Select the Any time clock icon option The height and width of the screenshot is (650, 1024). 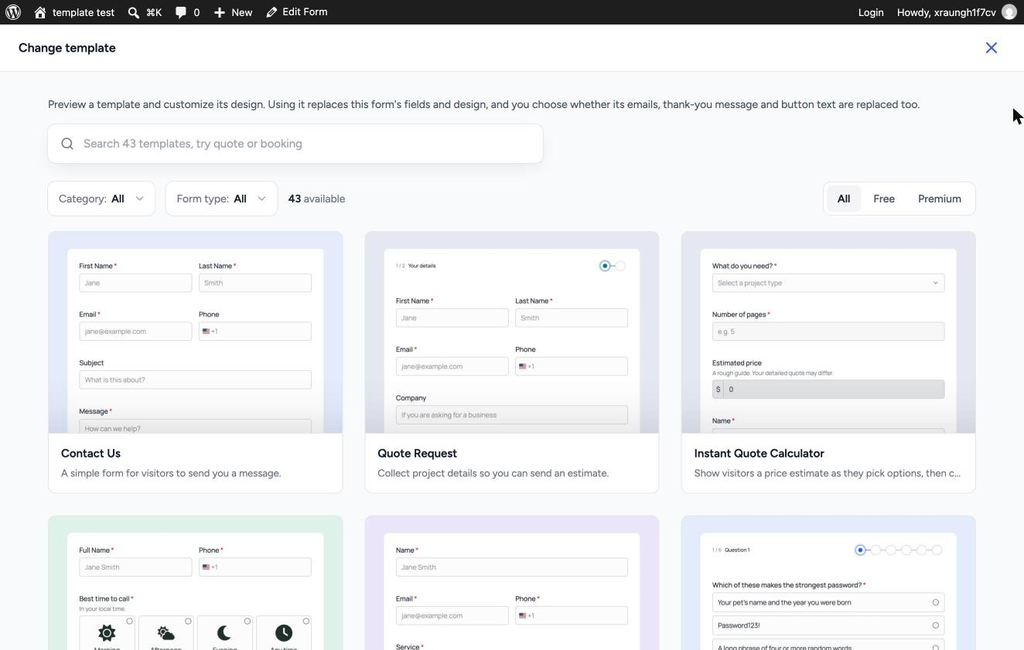pos(283,632)
